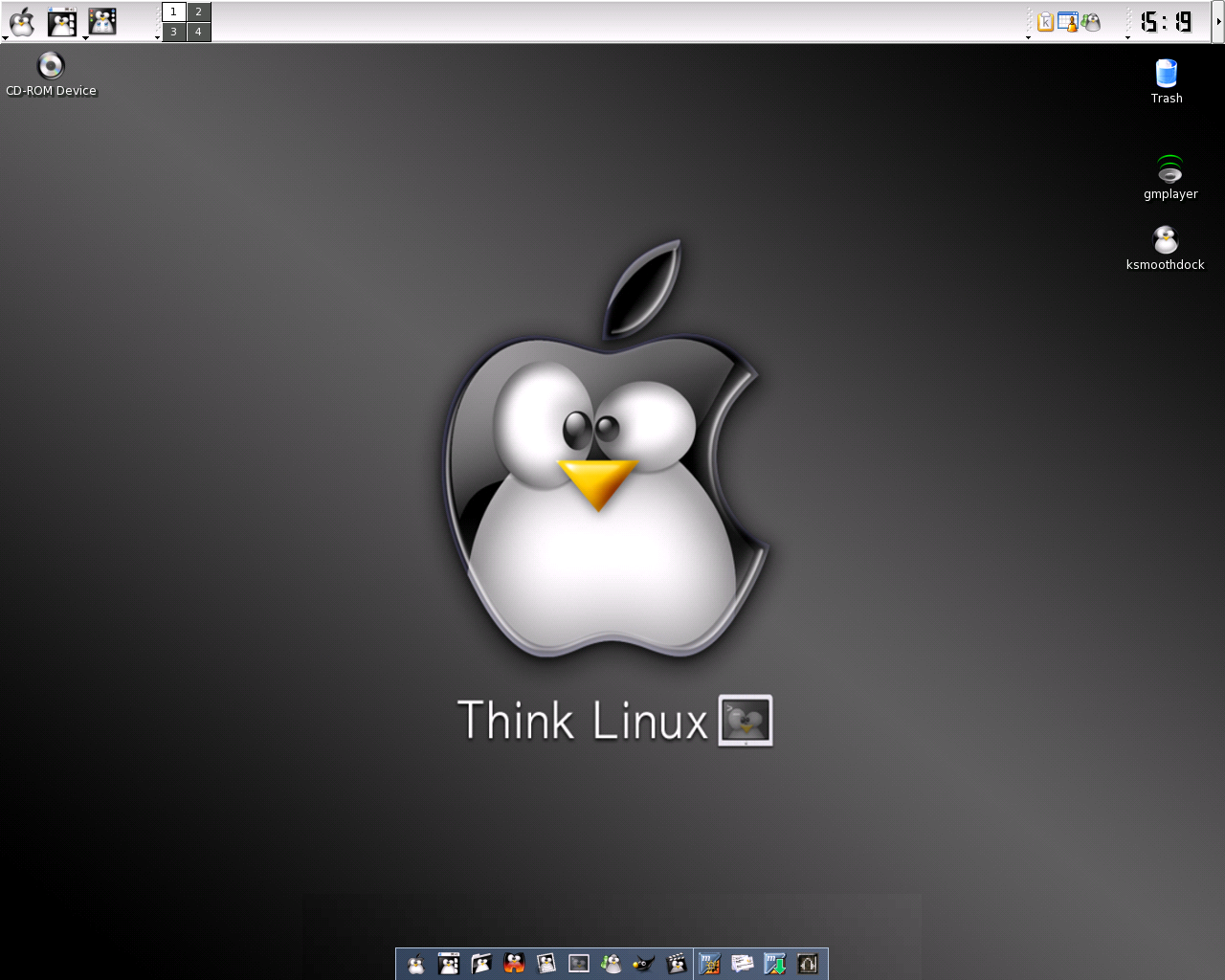The width and height of the screenshot is (1225, 980).
Task: Open the calendar reminder bell tray icon
Action: click(1067, 21)
